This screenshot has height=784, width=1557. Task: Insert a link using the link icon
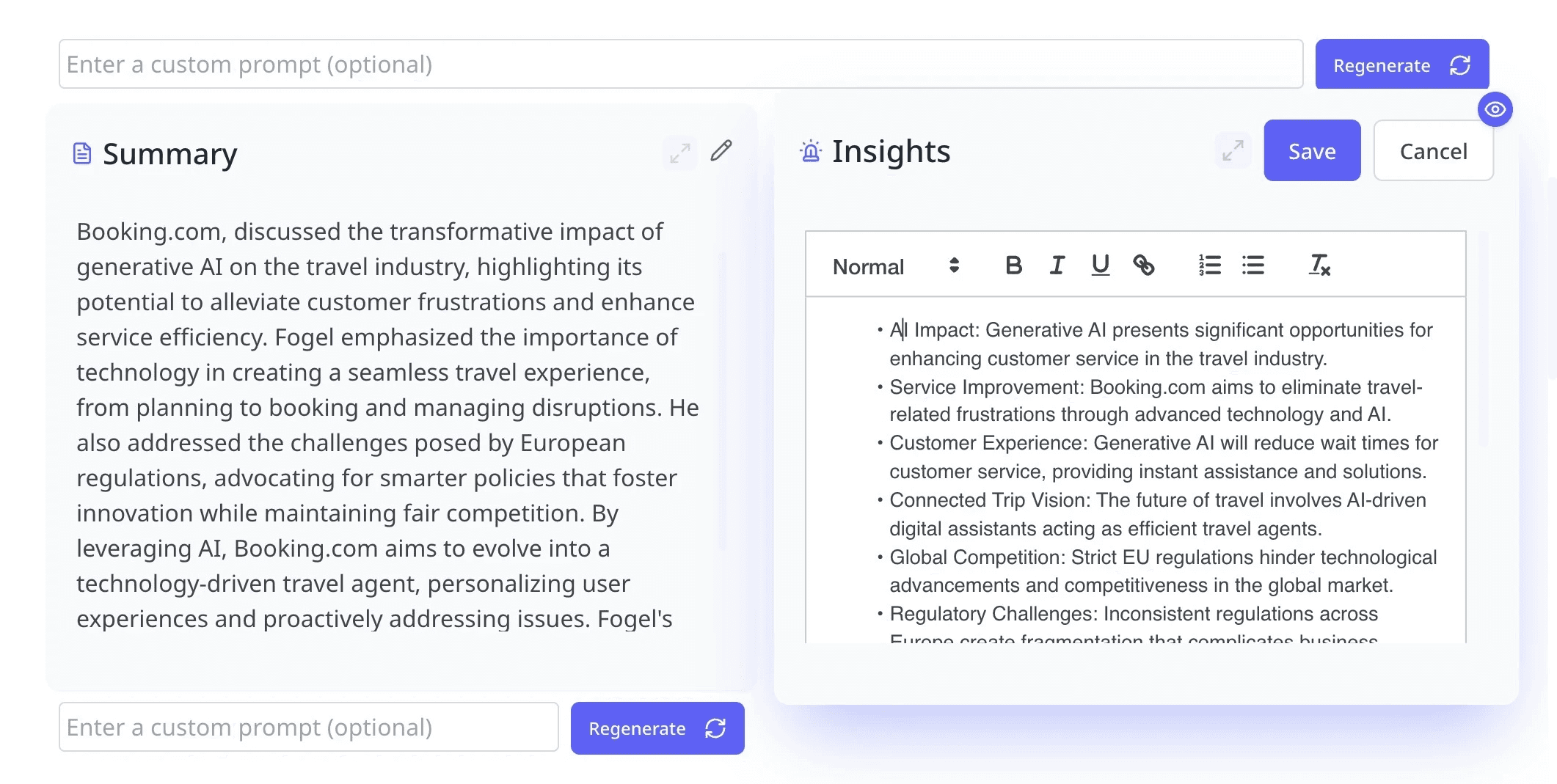click(1143, 265)
